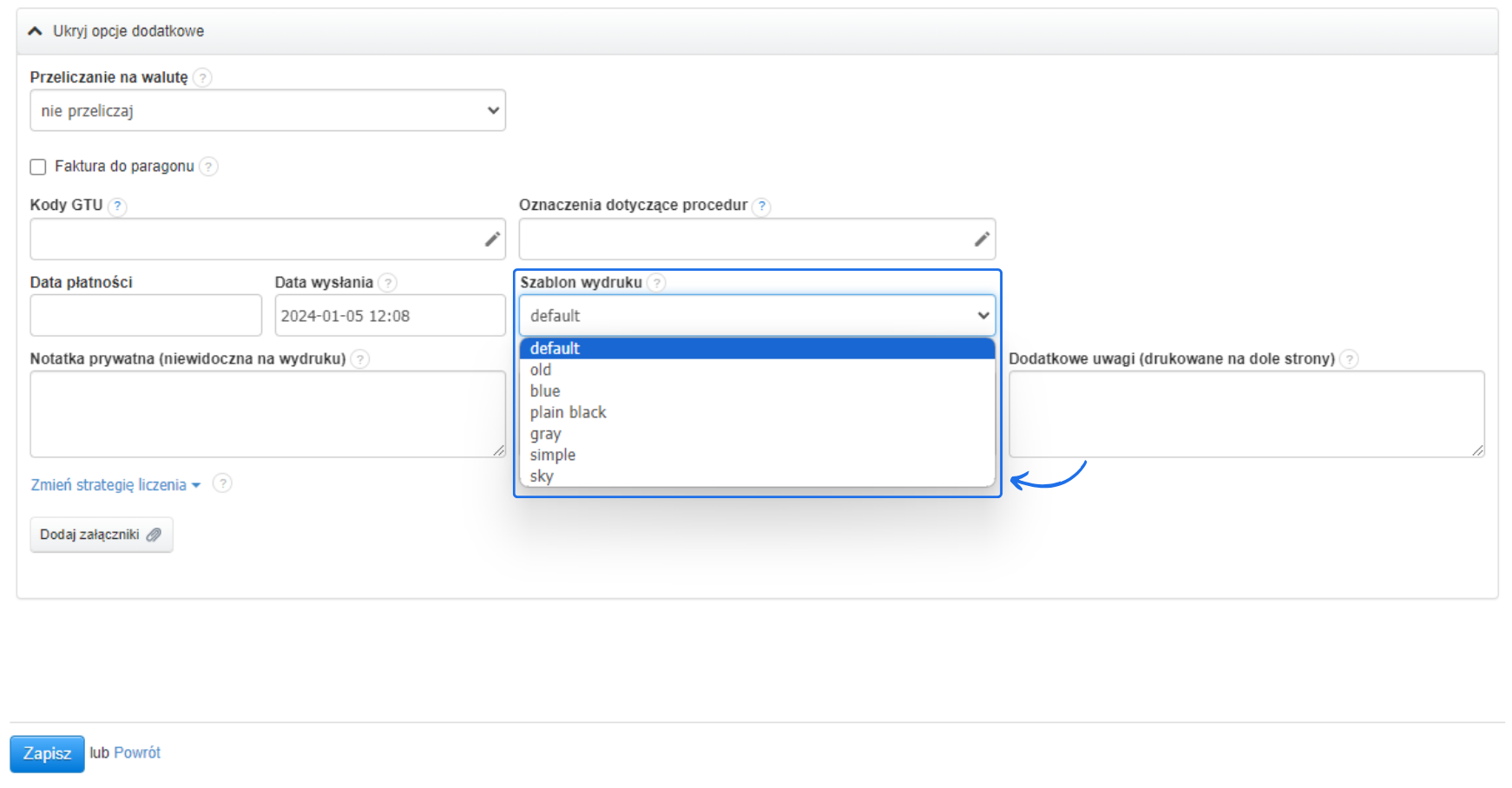Select the 'plain black' template option
This screenshot has height=788, width=1512.
(x=569, y=412)
